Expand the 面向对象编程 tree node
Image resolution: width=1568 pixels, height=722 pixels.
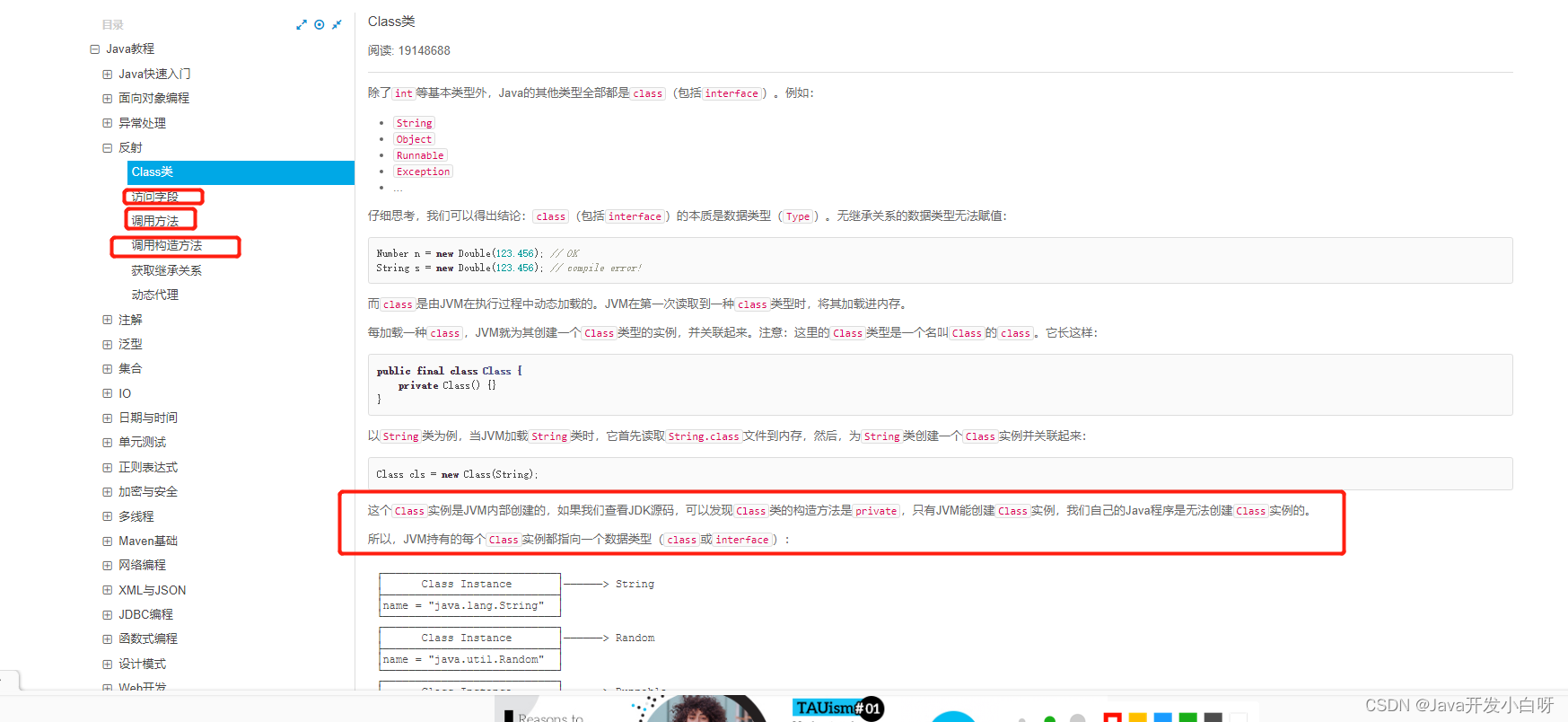[x=107, y=99]
